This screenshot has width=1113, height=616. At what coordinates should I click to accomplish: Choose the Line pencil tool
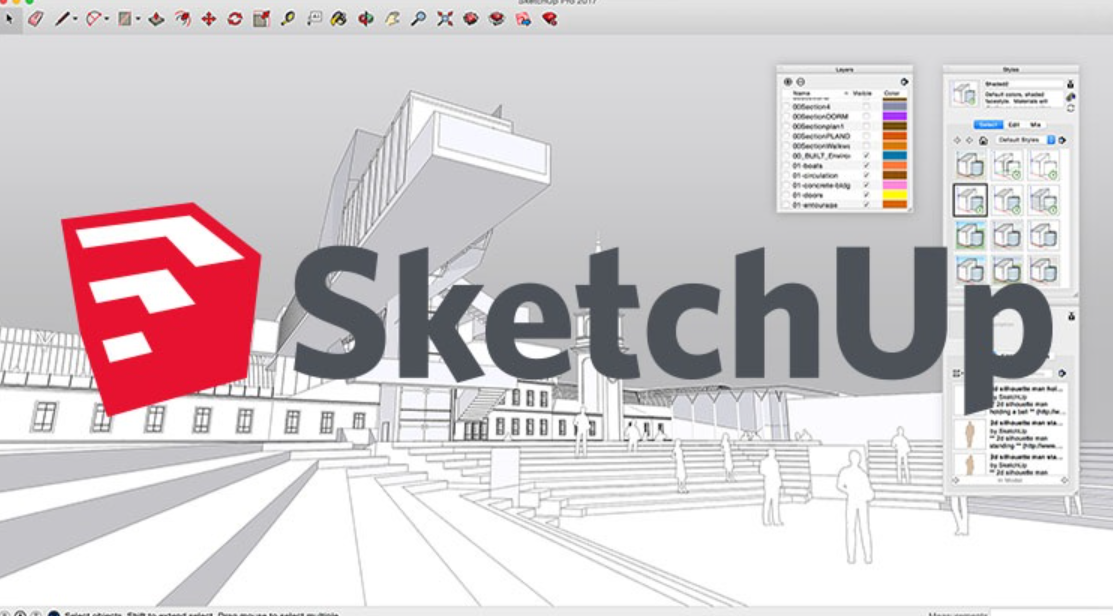(x=62, y=19)
